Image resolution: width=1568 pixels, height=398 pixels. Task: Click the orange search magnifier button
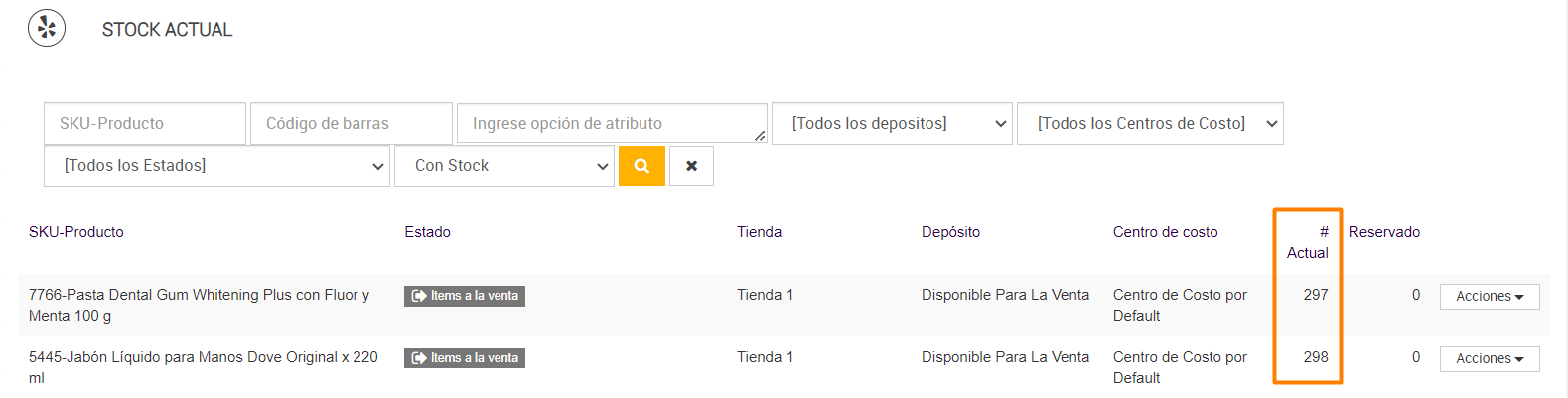(x=641, y=166)
